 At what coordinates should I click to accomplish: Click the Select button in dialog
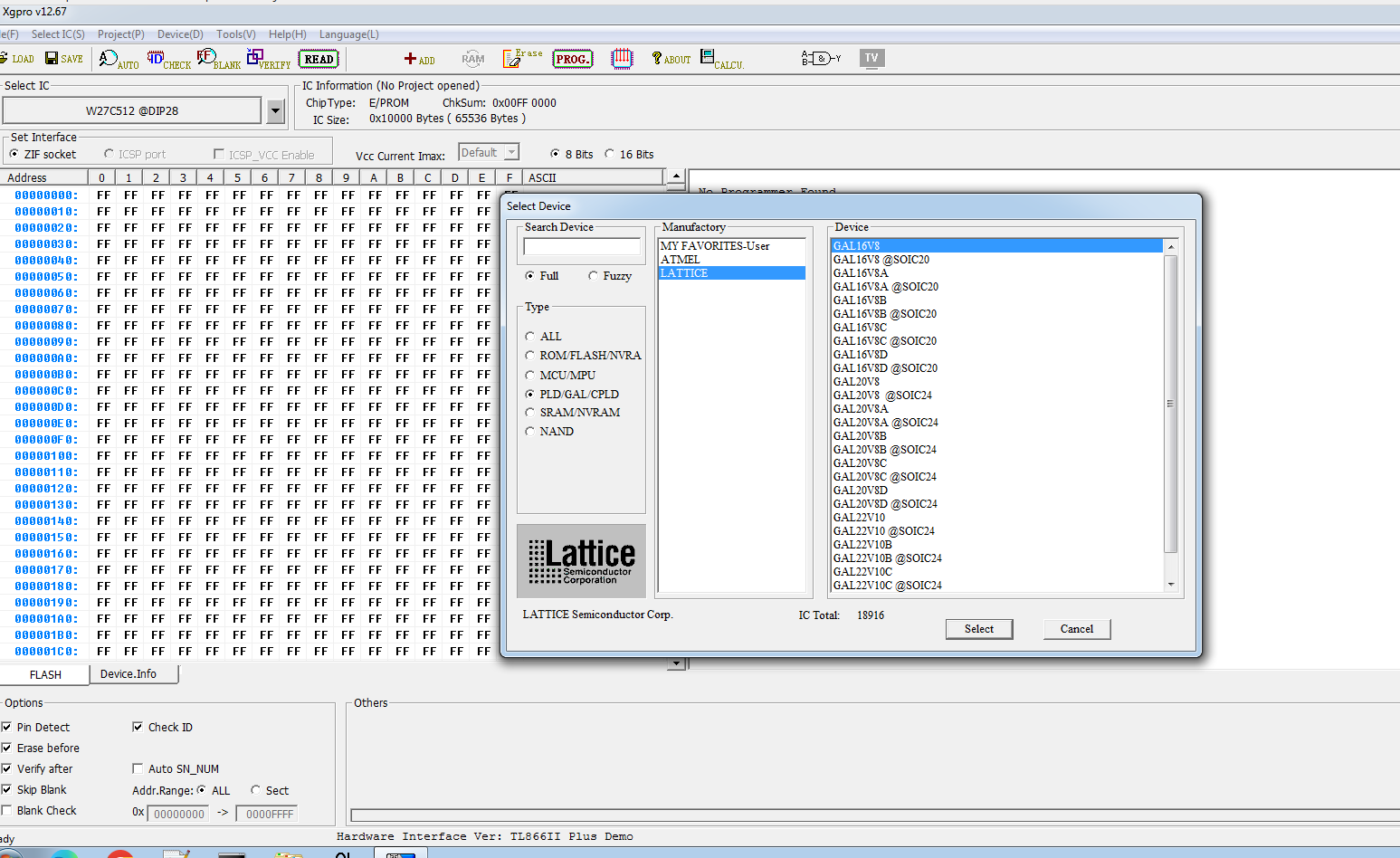click(x=979, y=629)
